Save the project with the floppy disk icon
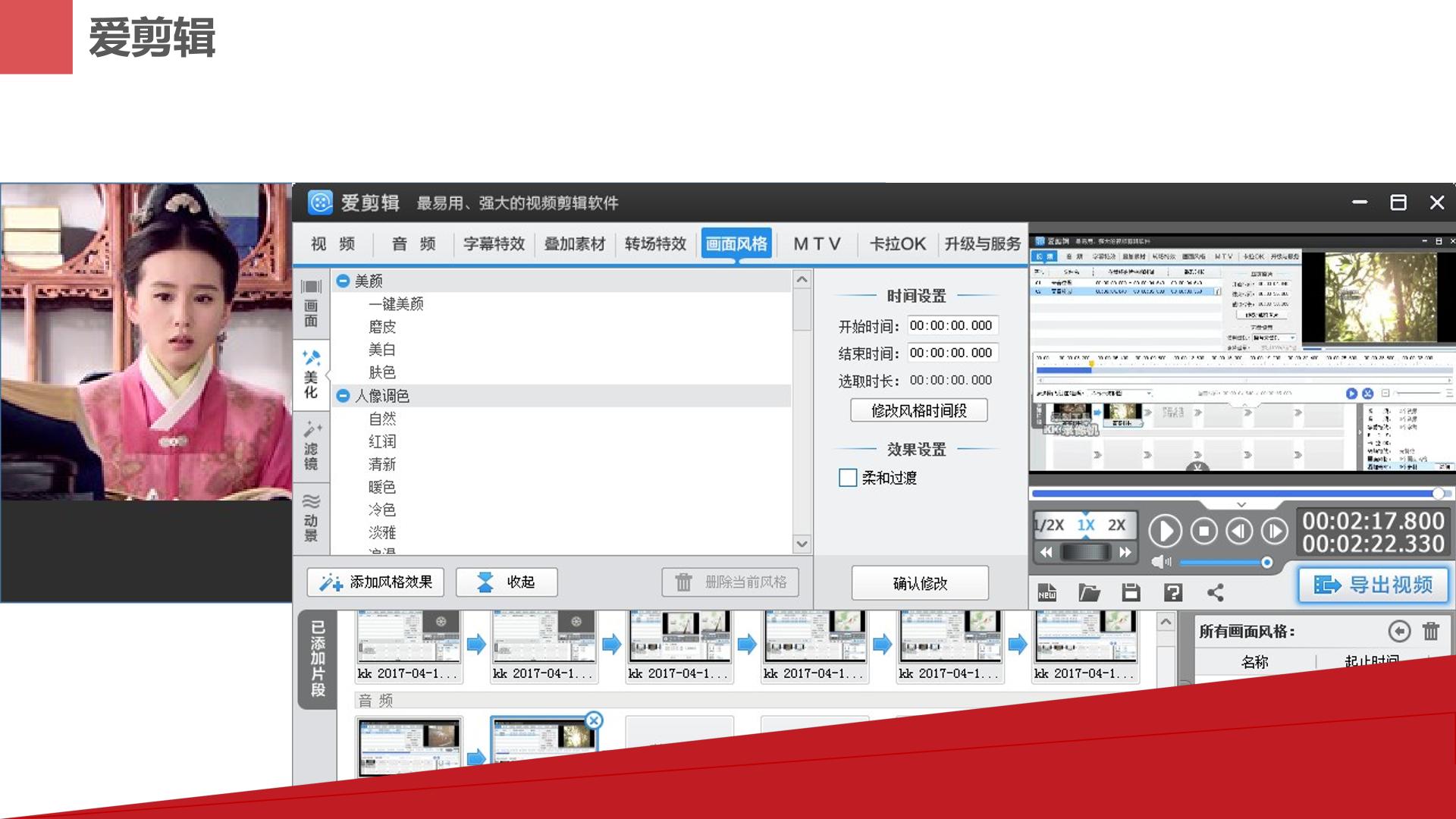 1131,592
